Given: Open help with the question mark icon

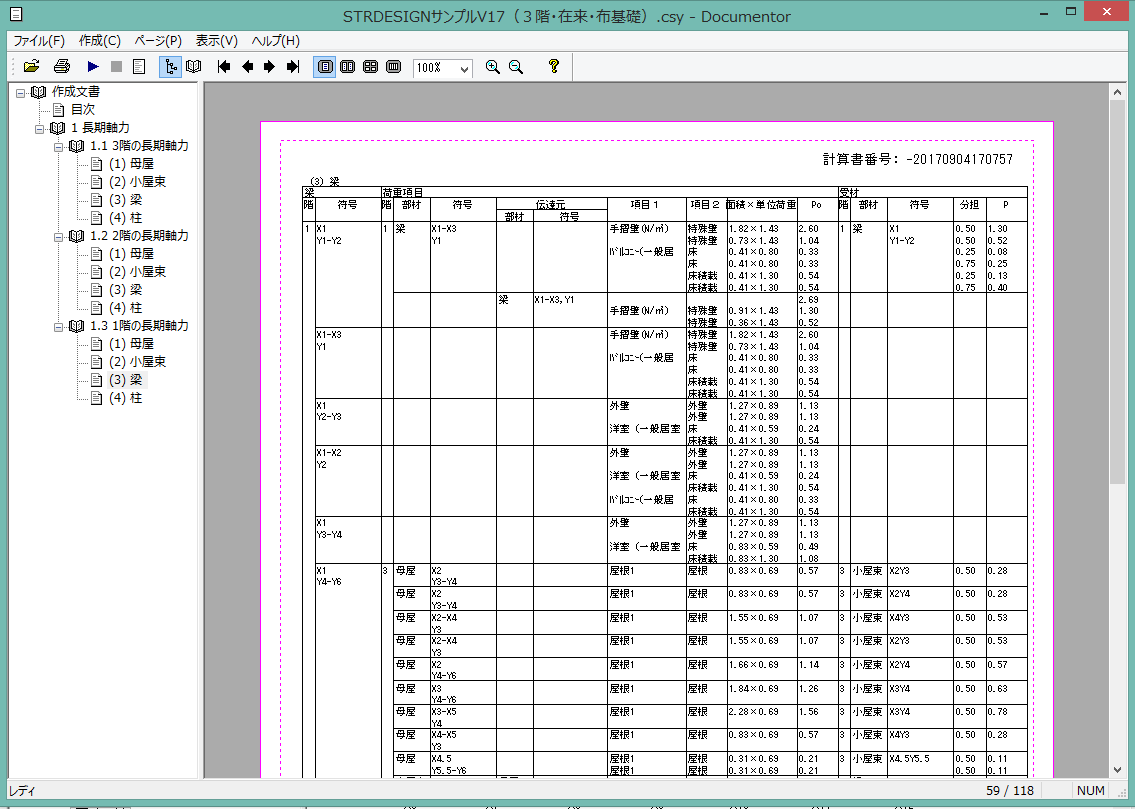Looking at the screenshot, I should pyautogui.click(x=553, y=67).
